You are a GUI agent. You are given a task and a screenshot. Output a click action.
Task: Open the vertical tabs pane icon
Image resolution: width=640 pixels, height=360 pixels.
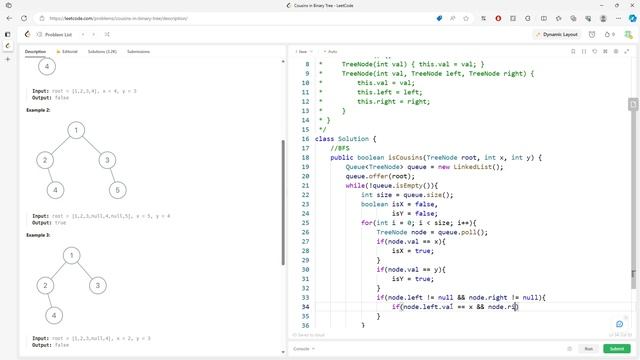coord(8,35)
